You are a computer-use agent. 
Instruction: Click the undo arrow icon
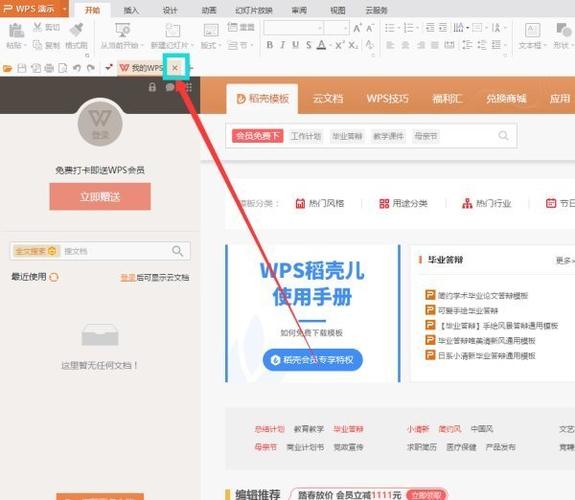tap(77, 68)
